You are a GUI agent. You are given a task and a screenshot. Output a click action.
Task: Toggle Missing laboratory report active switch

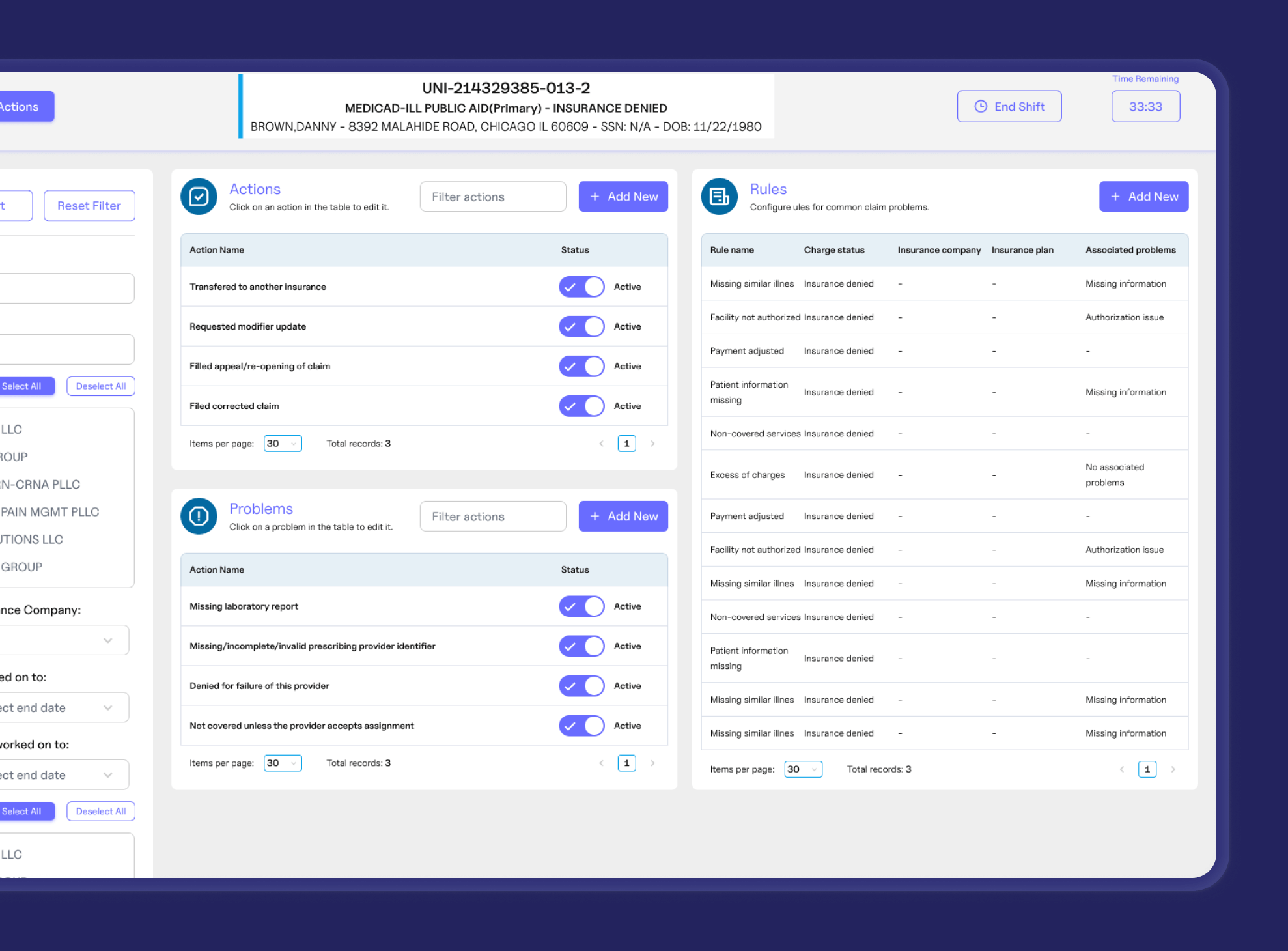coord(581,606)
